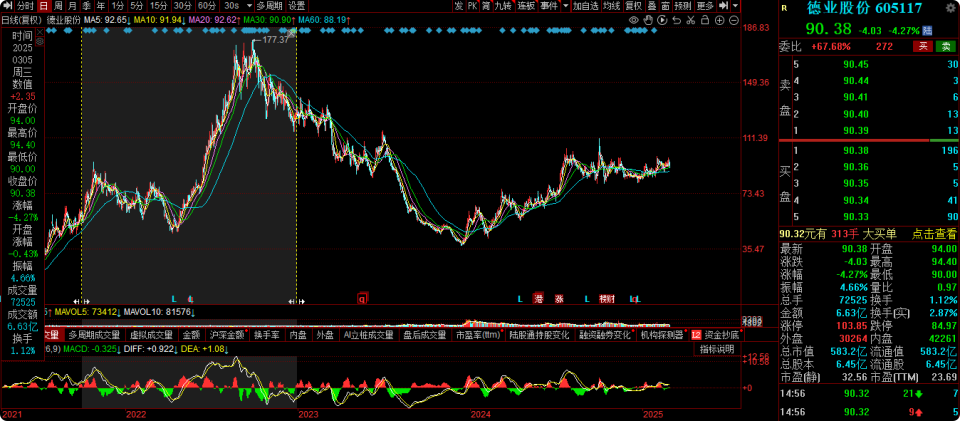
Task: Click the red 买 buy button
Action: 922,46
